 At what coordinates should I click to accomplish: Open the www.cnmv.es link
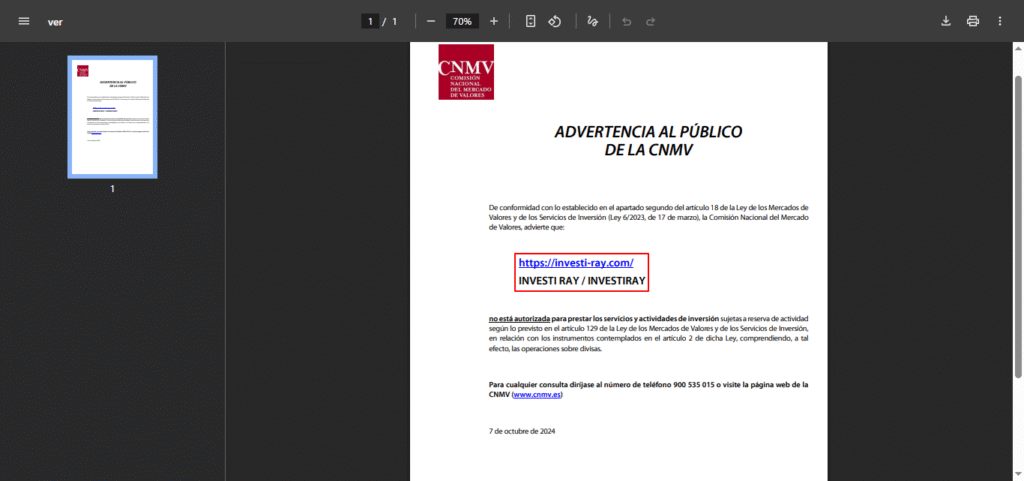(x=537, y=395)
